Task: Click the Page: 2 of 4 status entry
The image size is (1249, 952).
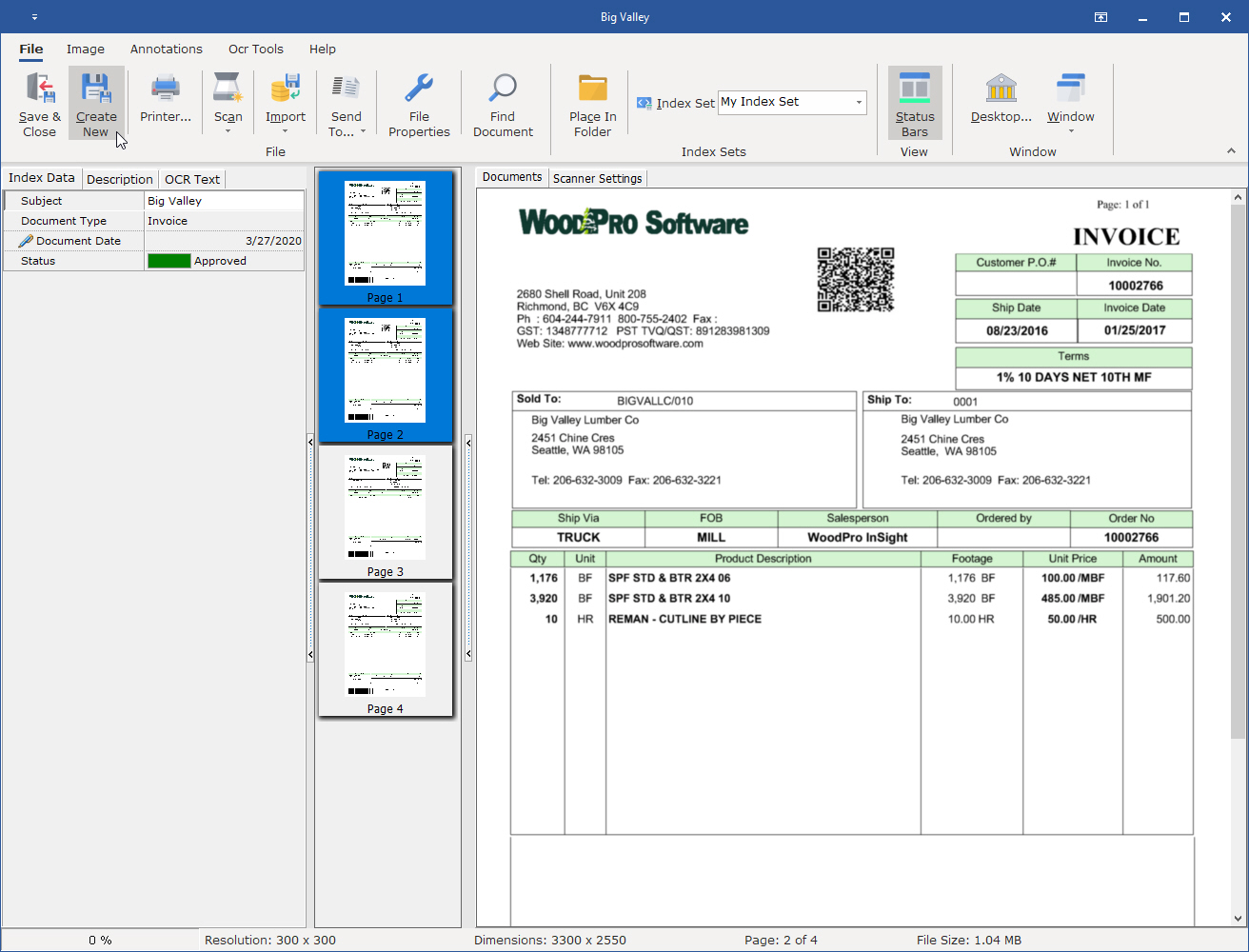Action: tap(781, 940)
